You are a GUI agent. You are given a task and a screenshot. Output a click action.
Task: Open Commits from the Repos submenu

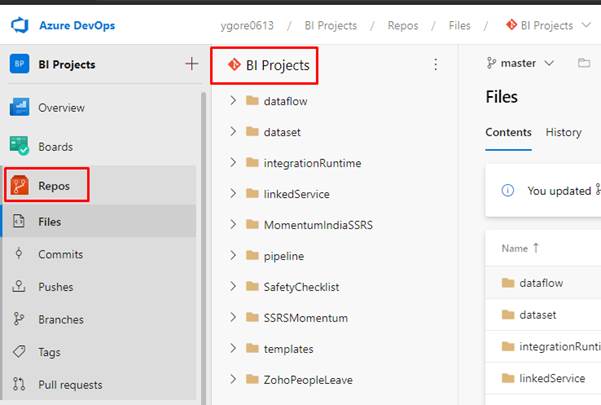[x=60, y=254]
